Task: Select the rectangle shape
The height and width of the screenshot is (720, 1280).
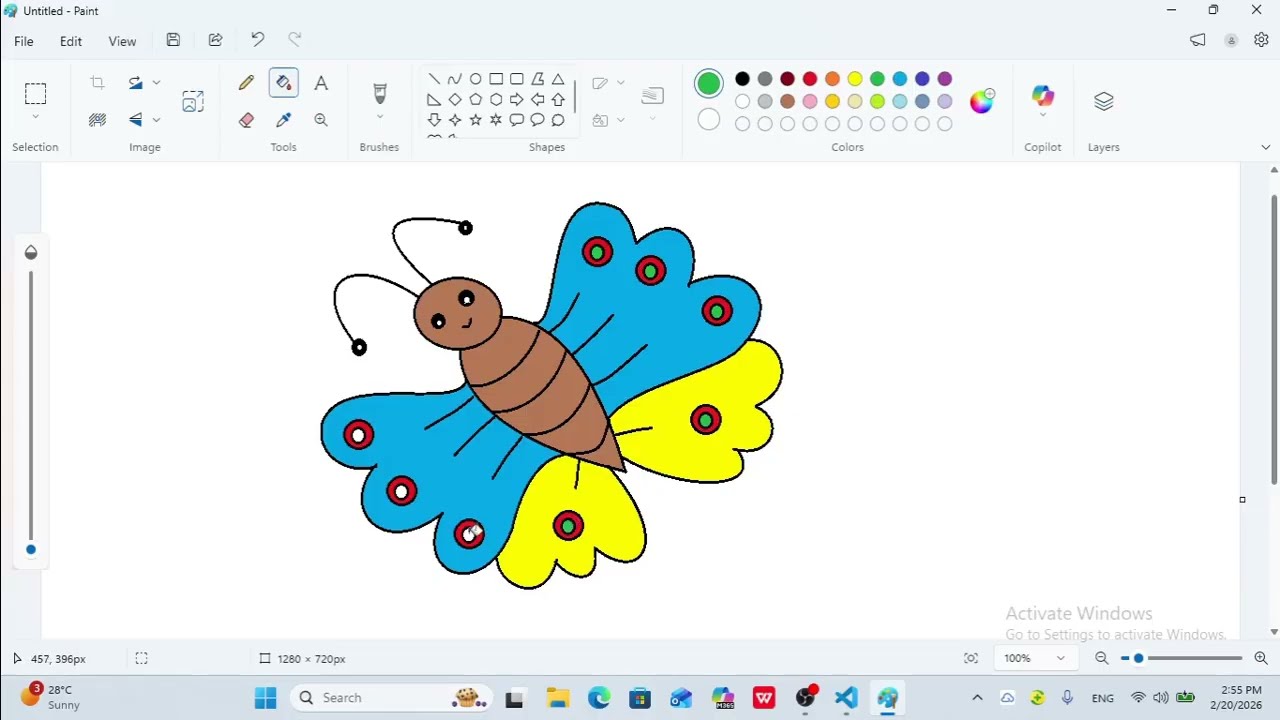Action: coord(496,79)
